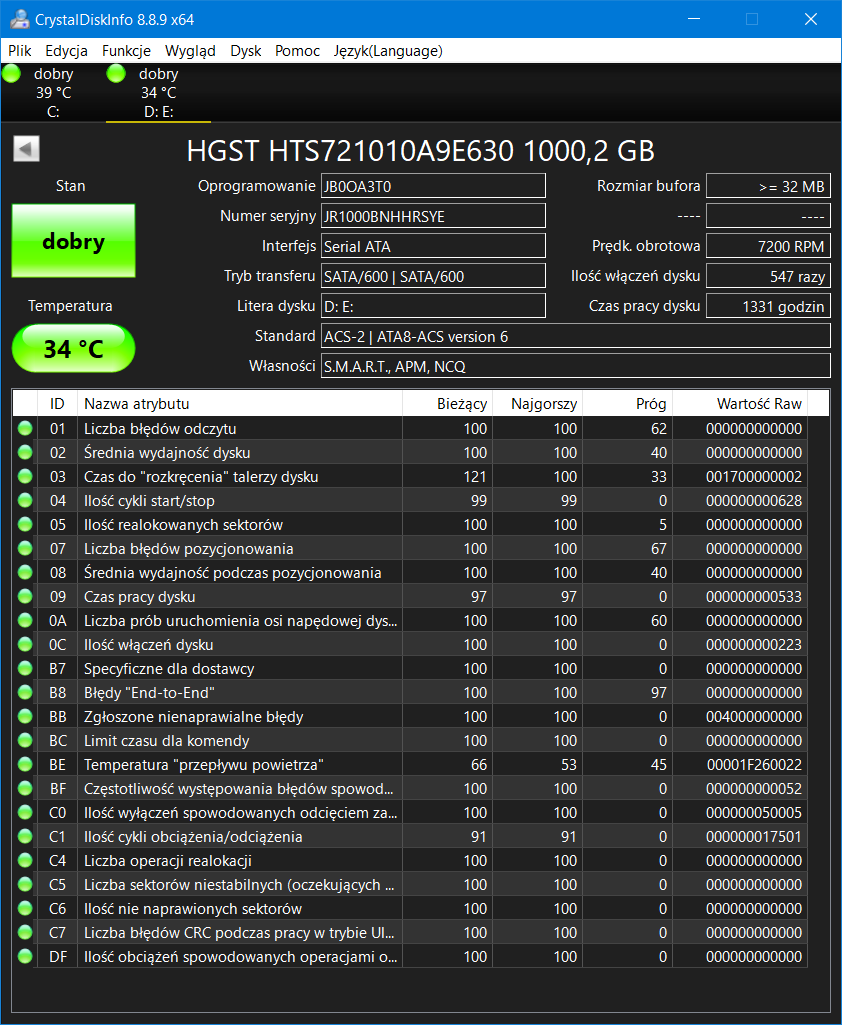Click the status dot for attribute 01

pyautogui.click(x=25, y=429)
